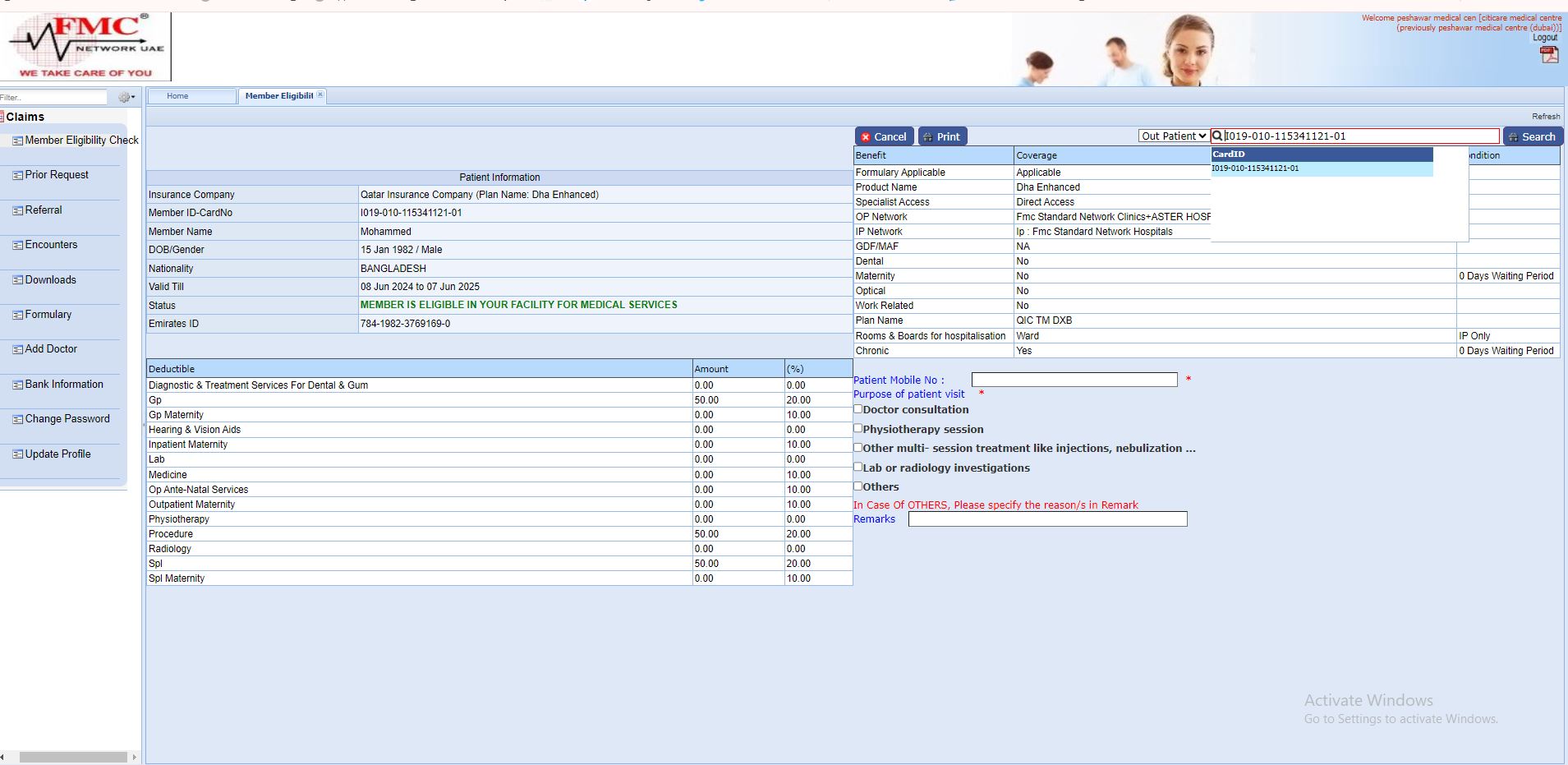Click the Prior Request sidebar icon

click(x=17, y=175)
